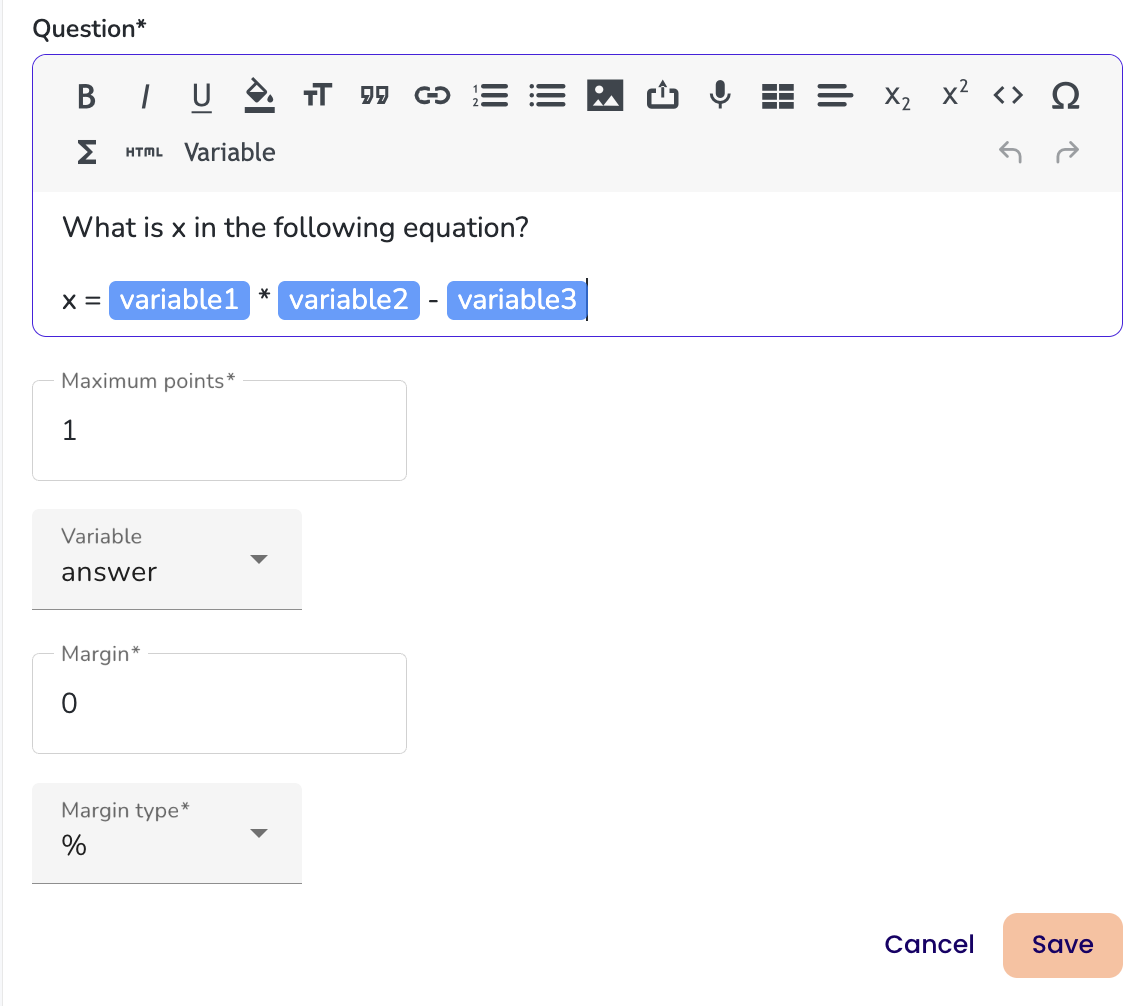
Task: Open the fill color bucket tool
Action: click(260, 95)
